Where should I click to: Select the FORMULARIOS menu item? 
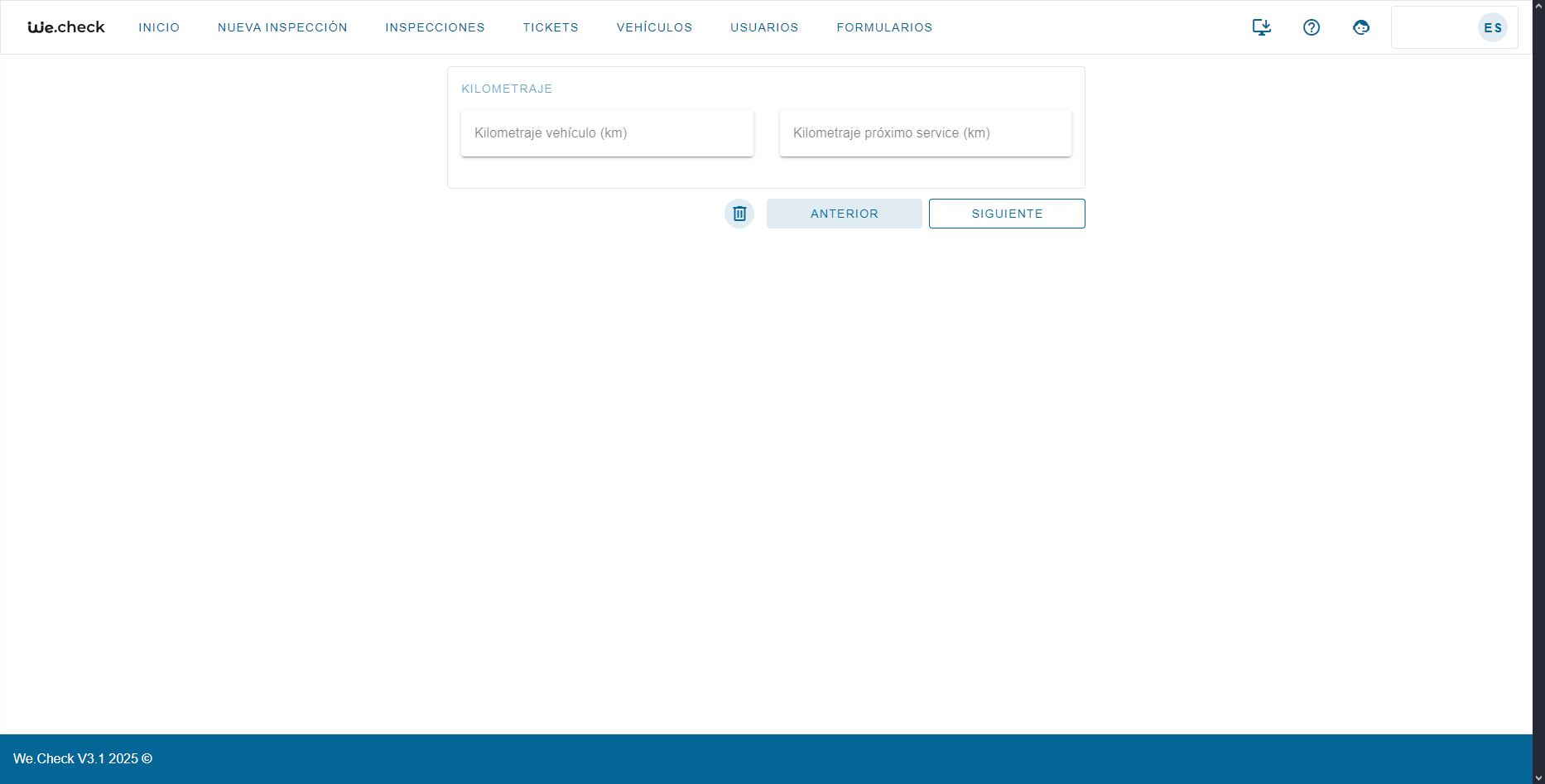884,27
